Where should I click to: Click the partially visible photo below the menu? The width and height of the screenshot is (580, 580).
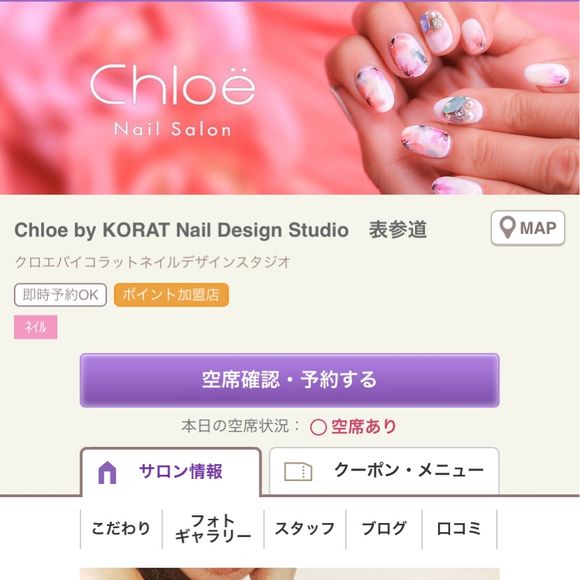coord(290,574)
